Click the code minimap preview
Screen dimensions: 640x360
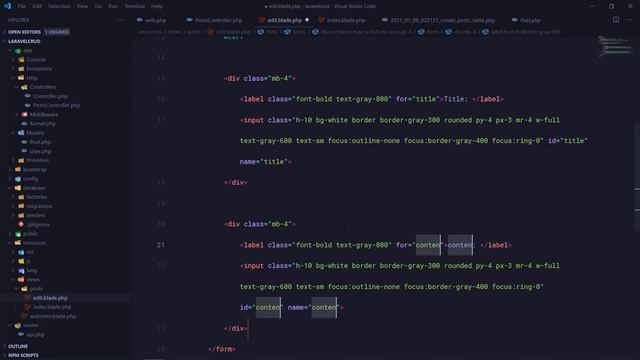pyautogui.click(x=616, y=47)
